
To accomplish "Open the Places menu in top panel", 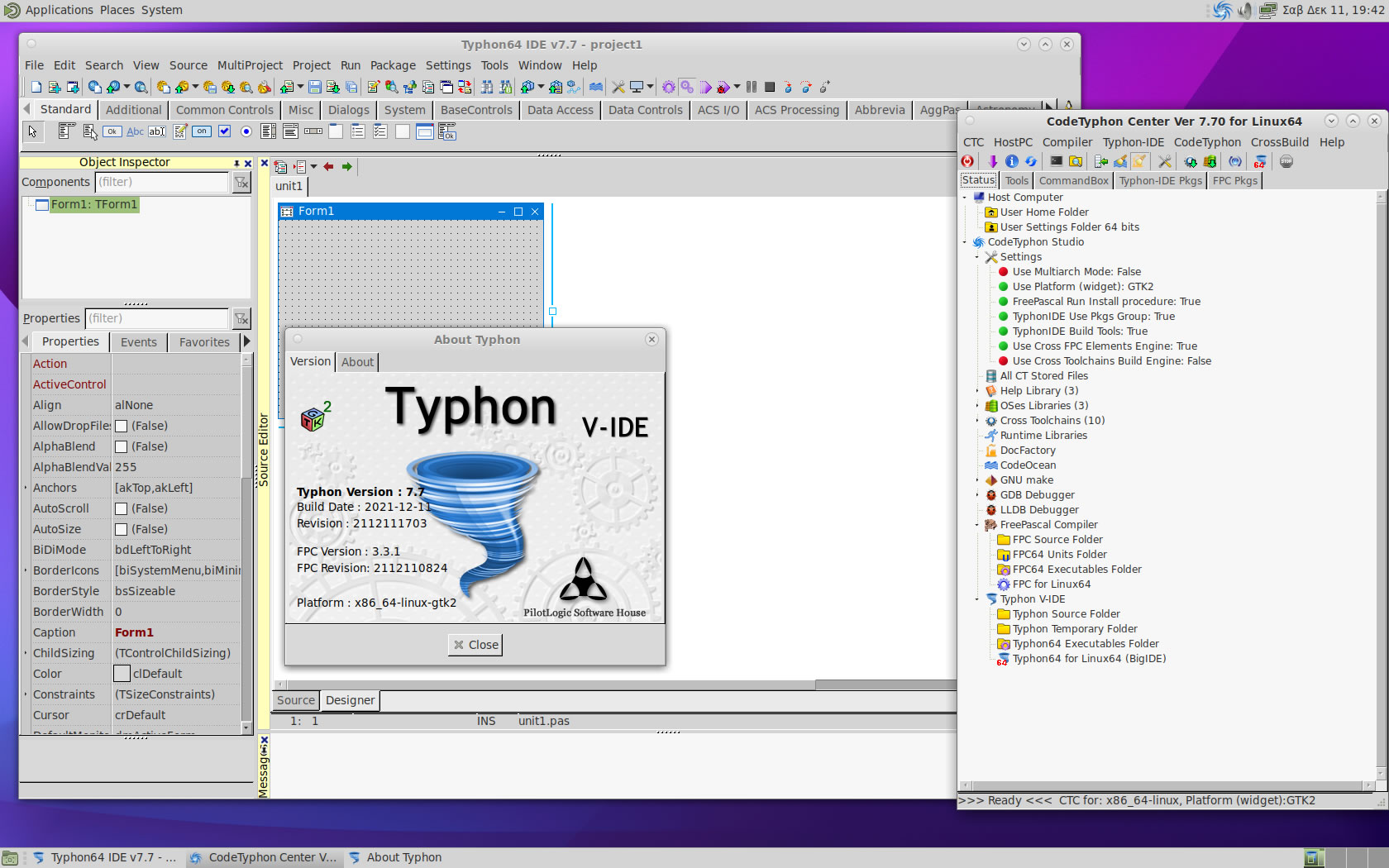I will point(117,10).
